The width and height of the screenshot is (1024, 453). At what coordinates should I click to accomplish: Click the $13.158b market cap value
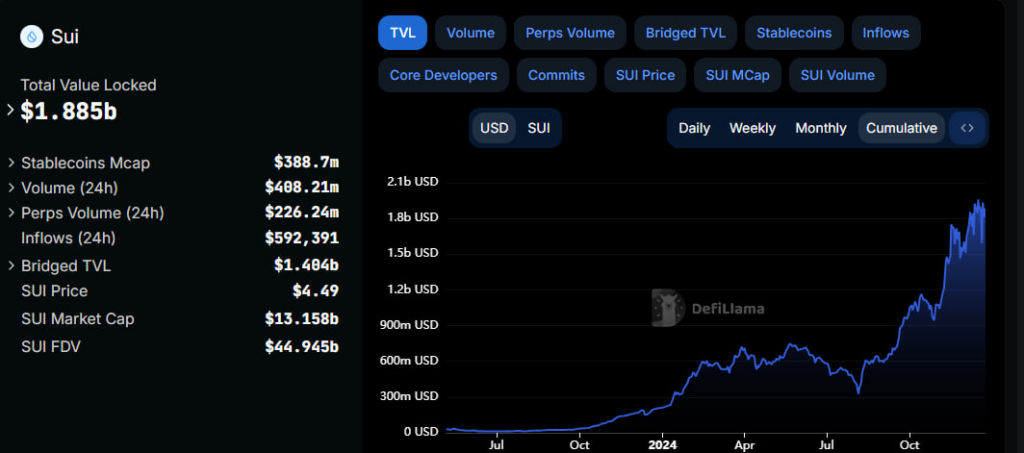tap(302, 319)
